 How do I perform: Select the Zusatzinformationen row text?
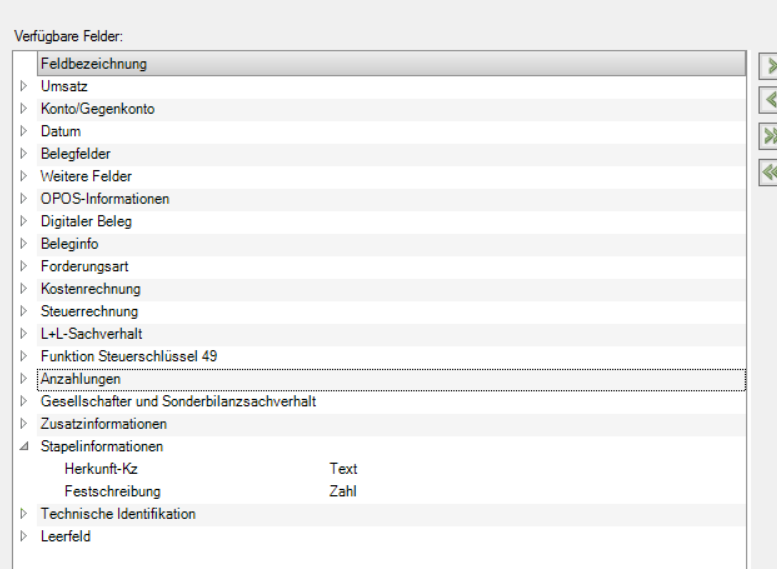104,424
